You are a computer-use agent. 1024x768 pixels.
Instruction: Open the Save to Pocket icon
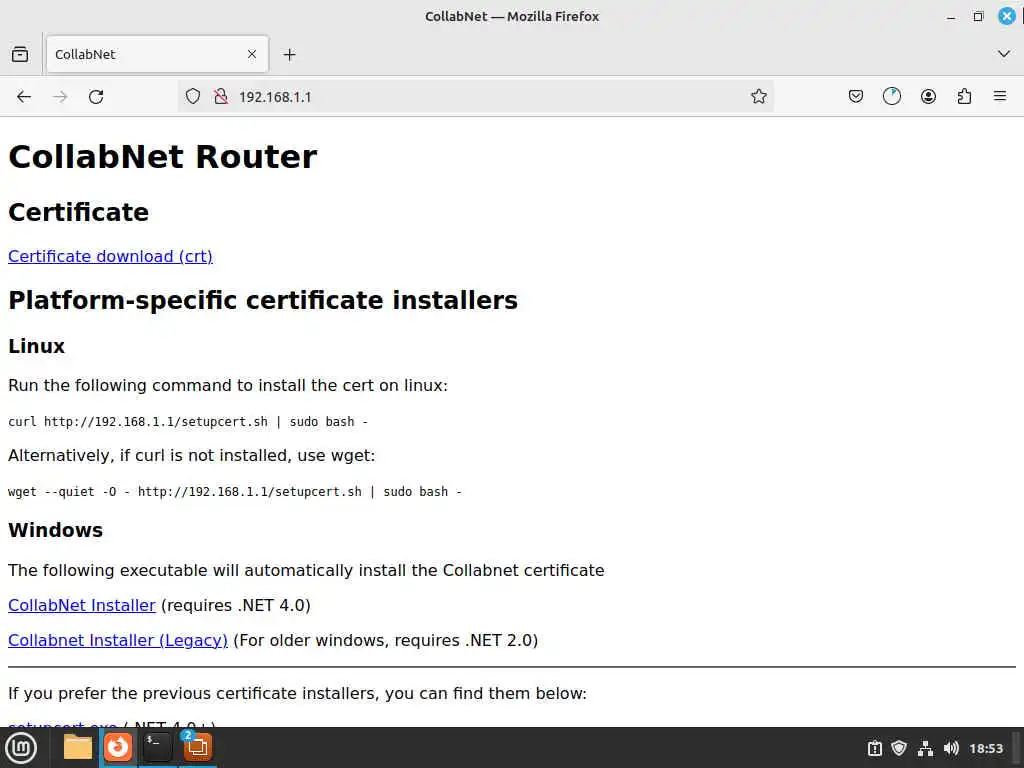856,97
